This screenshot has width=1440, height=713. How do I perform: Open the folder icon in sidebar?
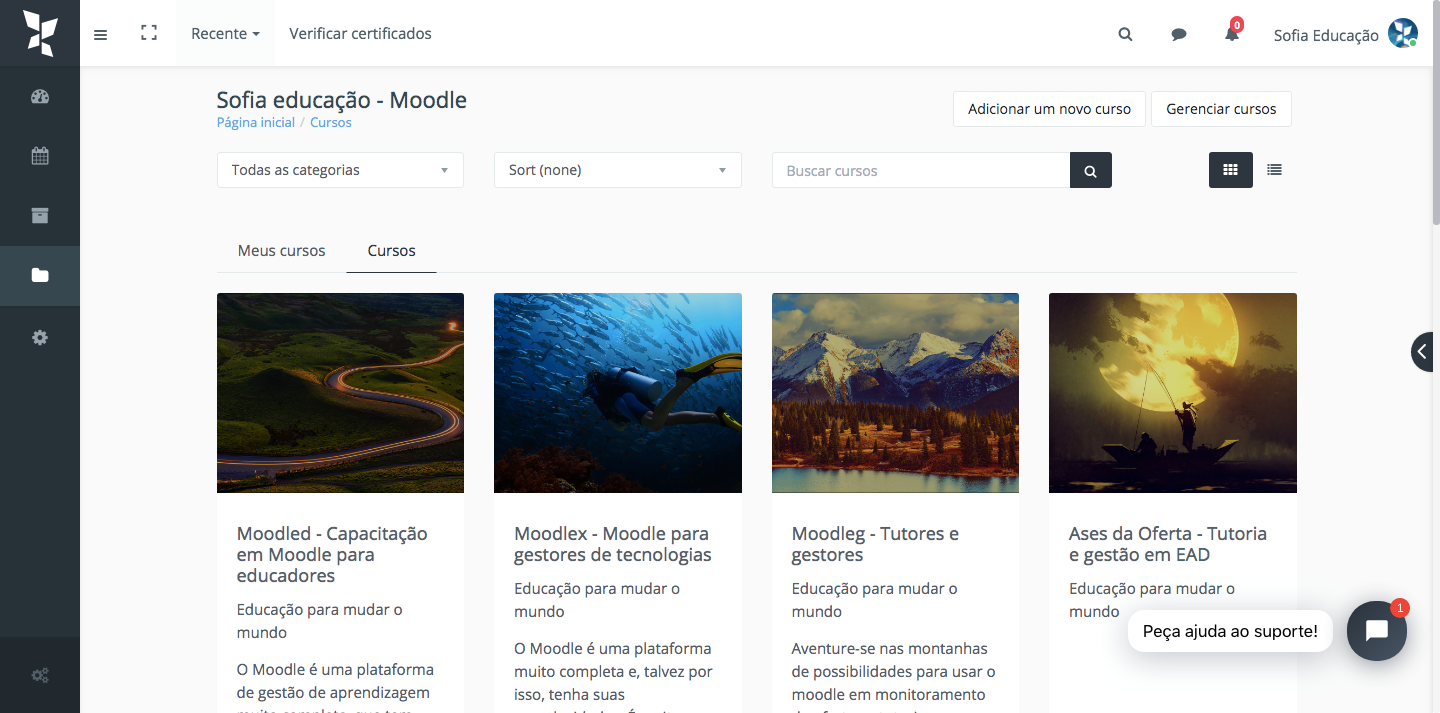pos(40,275)
